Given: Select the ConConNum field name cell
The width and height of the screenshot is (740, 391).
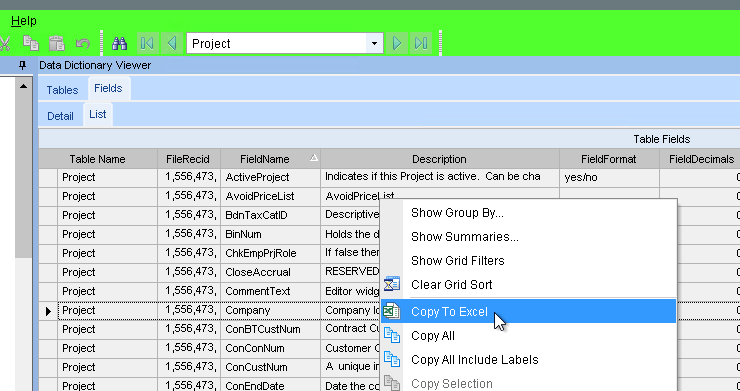Looking at the screenshot, I should point(270,348).
